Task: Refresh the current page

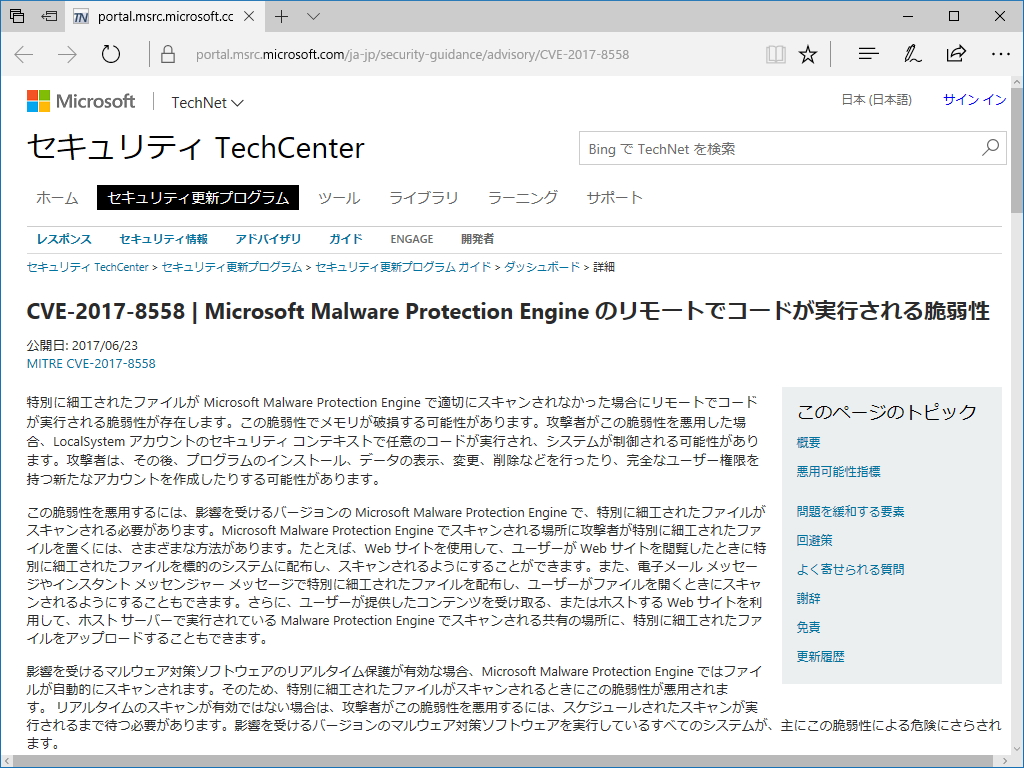Action: point(110,54)
